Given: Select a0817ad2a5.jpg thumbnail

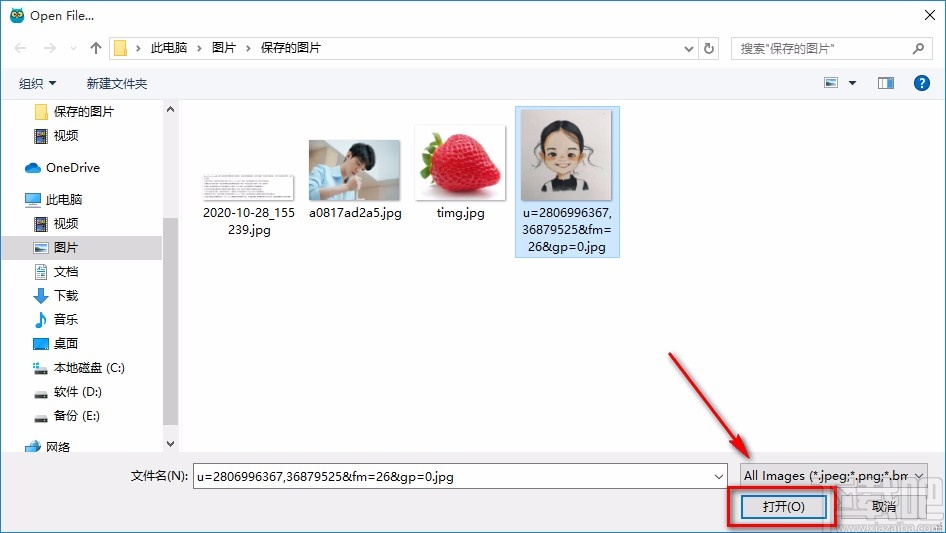Looking at the screenshot, I should pyautogui.click(x=355, y=170).
